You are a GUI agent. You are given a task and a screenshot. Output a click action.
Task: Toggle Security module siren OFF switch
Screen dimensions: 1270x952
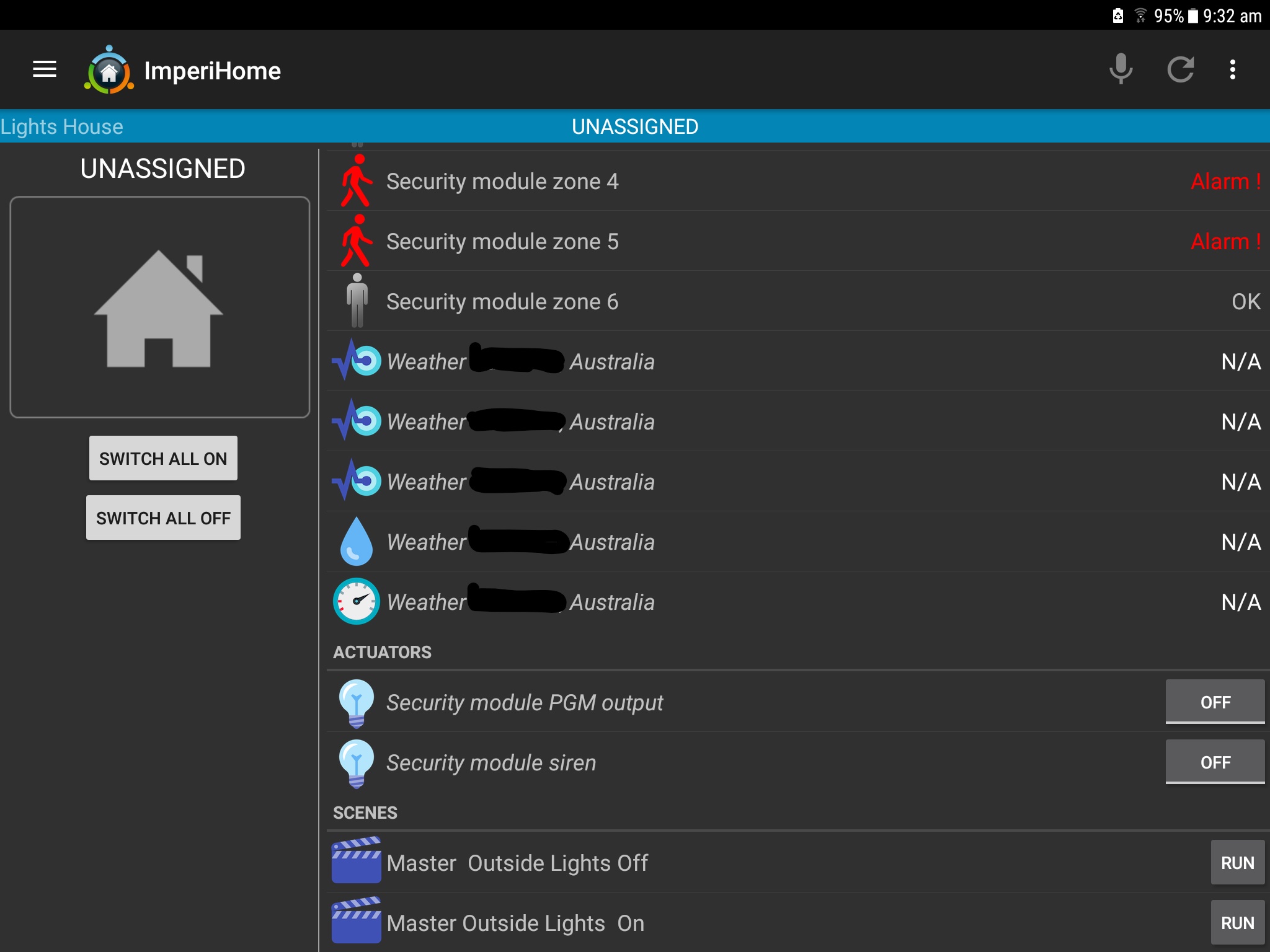click(1214, 762)
